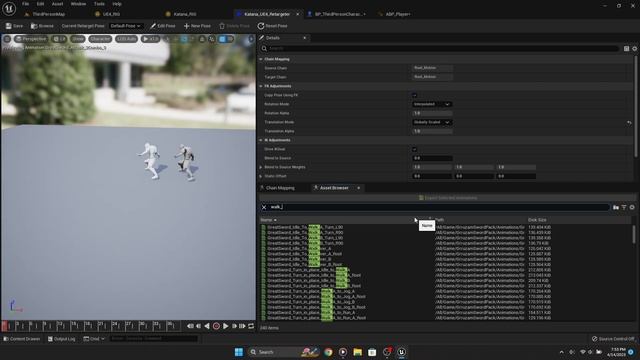The height and width of the screenshot is (360, 640).
Task: Open the Lit view mode menu
Action: pos(60,39)
